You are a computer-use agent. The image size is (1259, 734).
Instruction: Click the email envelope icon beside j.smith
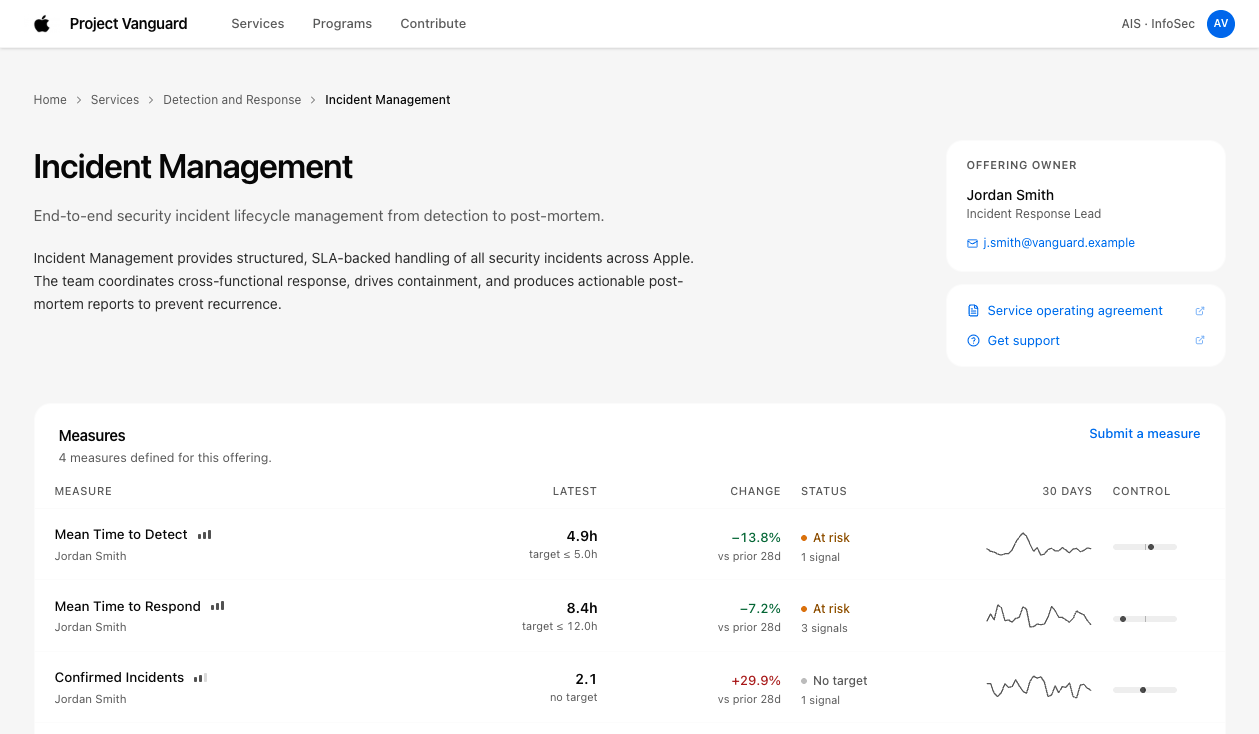pos(972,243)
